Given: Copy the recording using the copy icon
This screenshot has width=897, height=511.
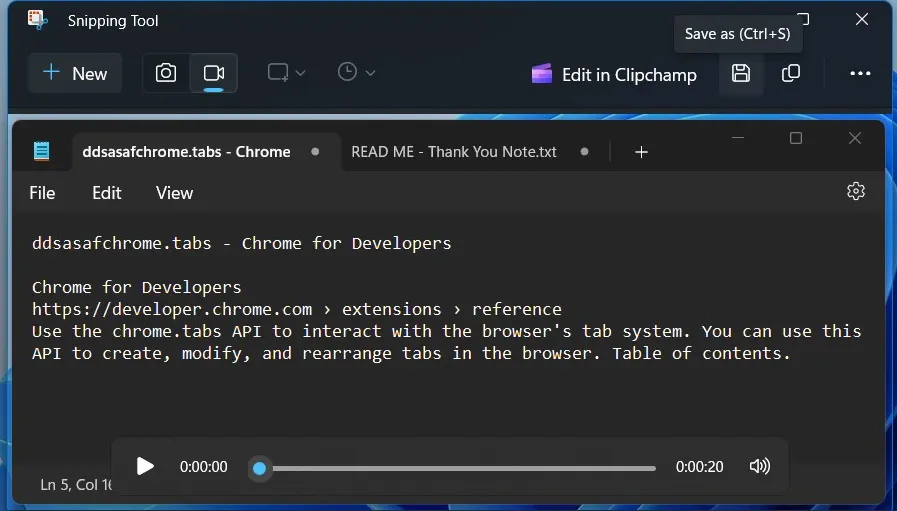Looking at the screenshot, I should (791, 73).
